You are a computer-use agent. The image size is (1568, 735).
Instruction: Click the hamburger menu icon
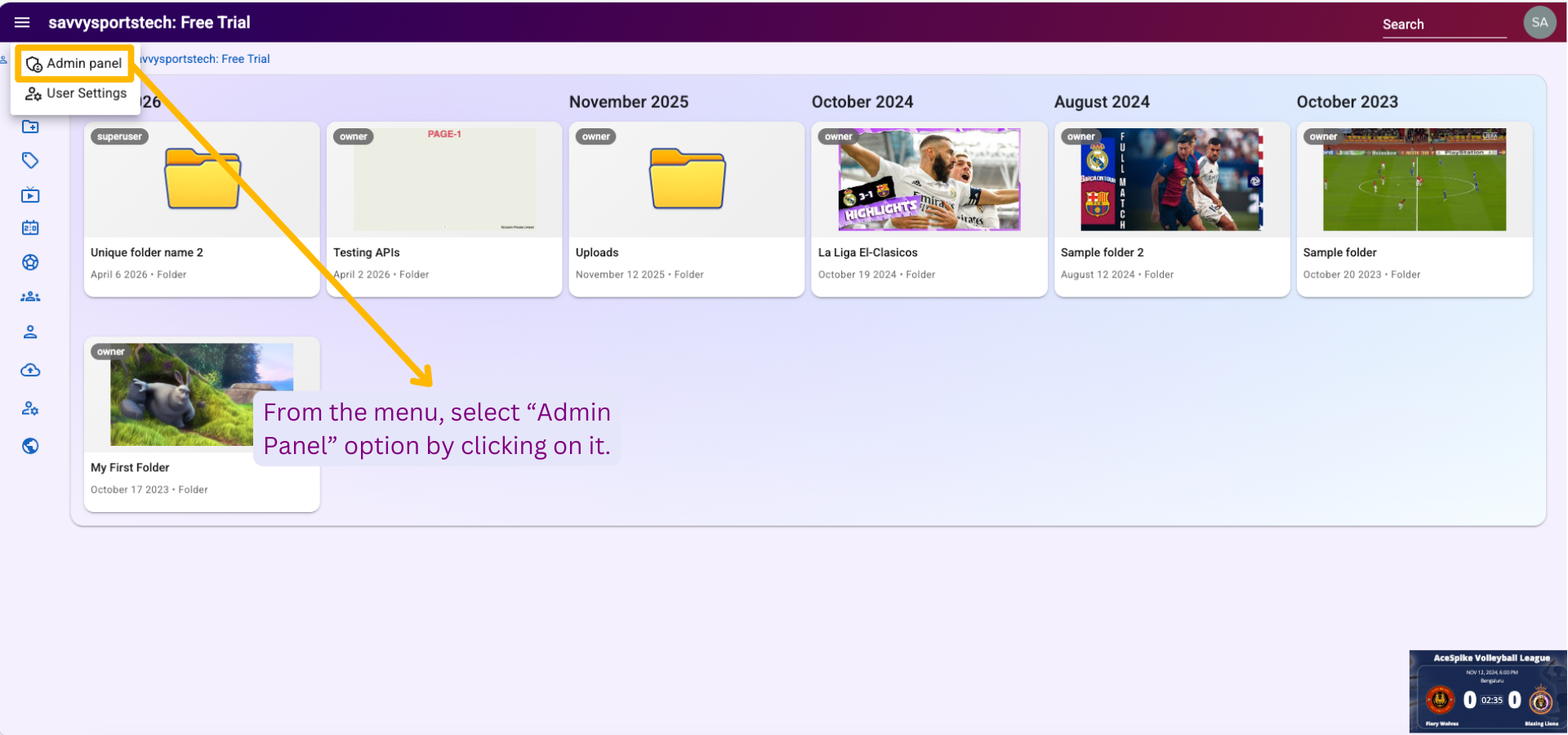point(22,23)
